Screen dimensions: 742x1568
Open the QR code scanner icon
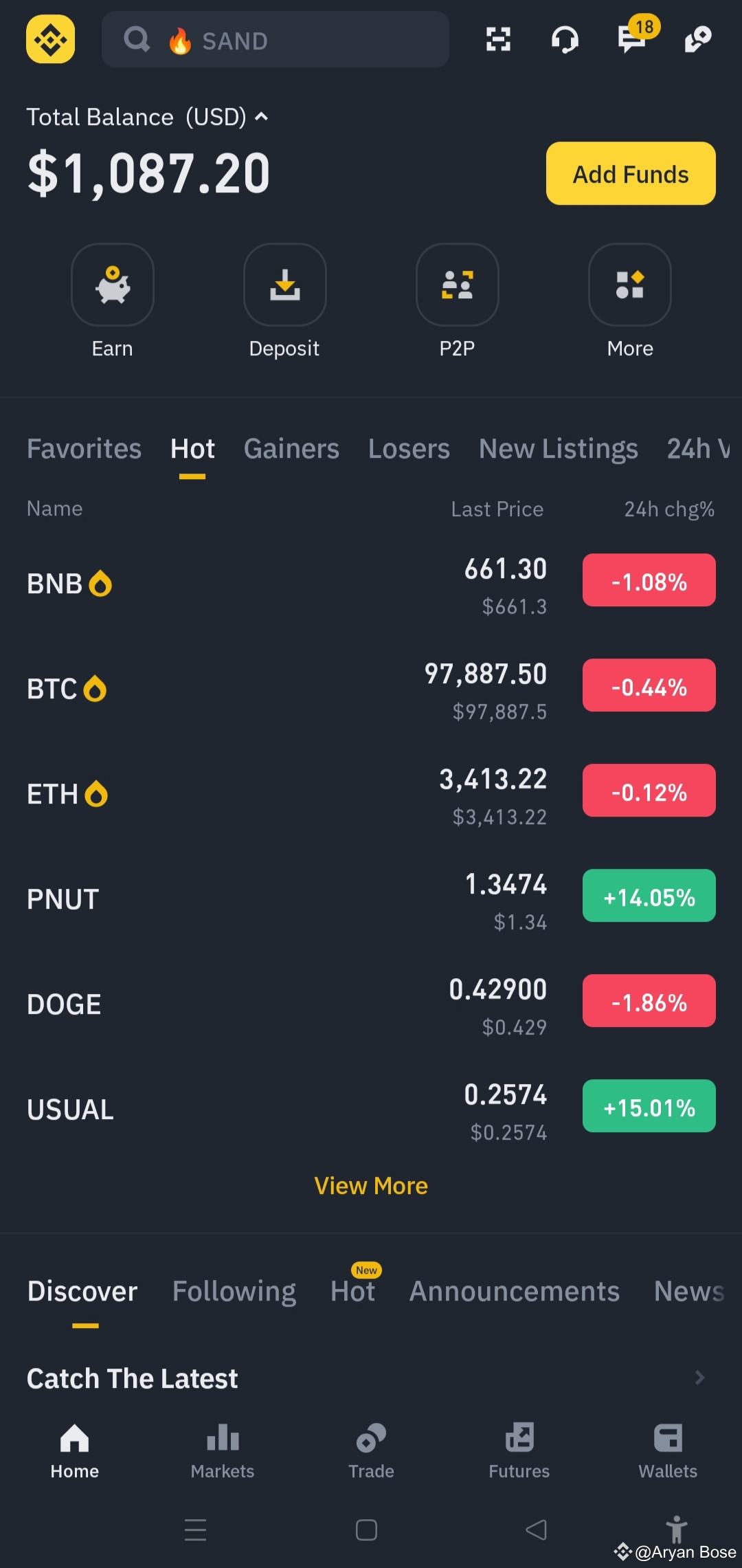click(x=498, y=39)
